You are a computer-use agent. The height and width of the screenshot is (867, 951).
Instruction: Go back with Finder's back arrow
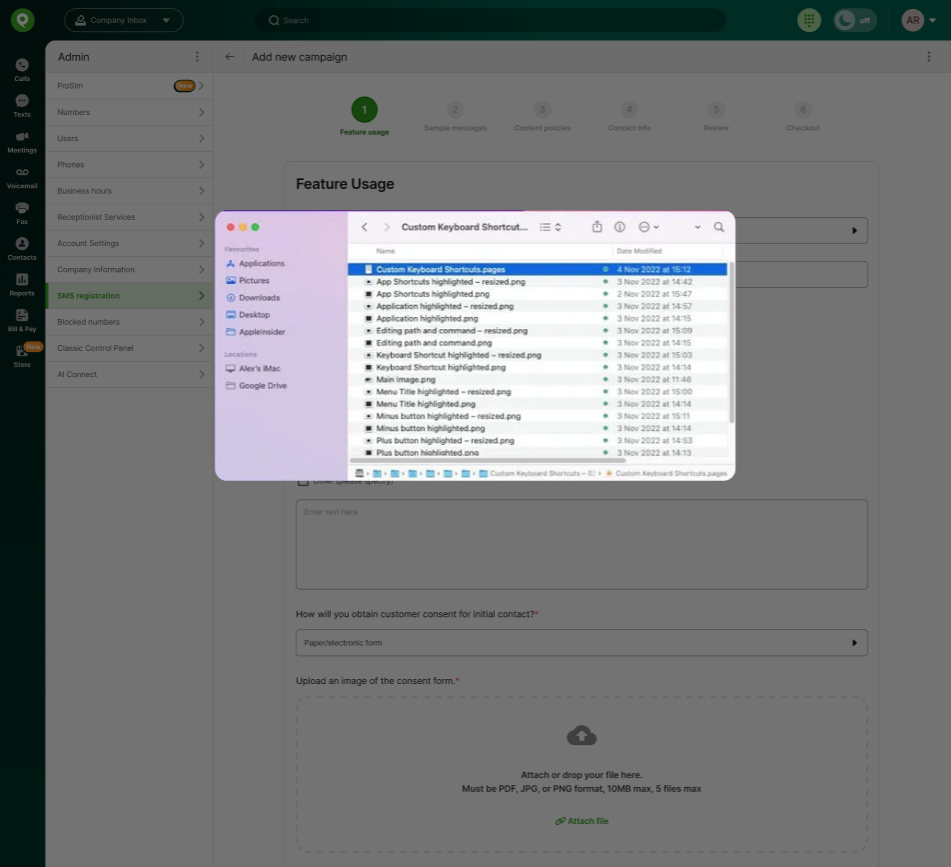[x=364, y=227]
